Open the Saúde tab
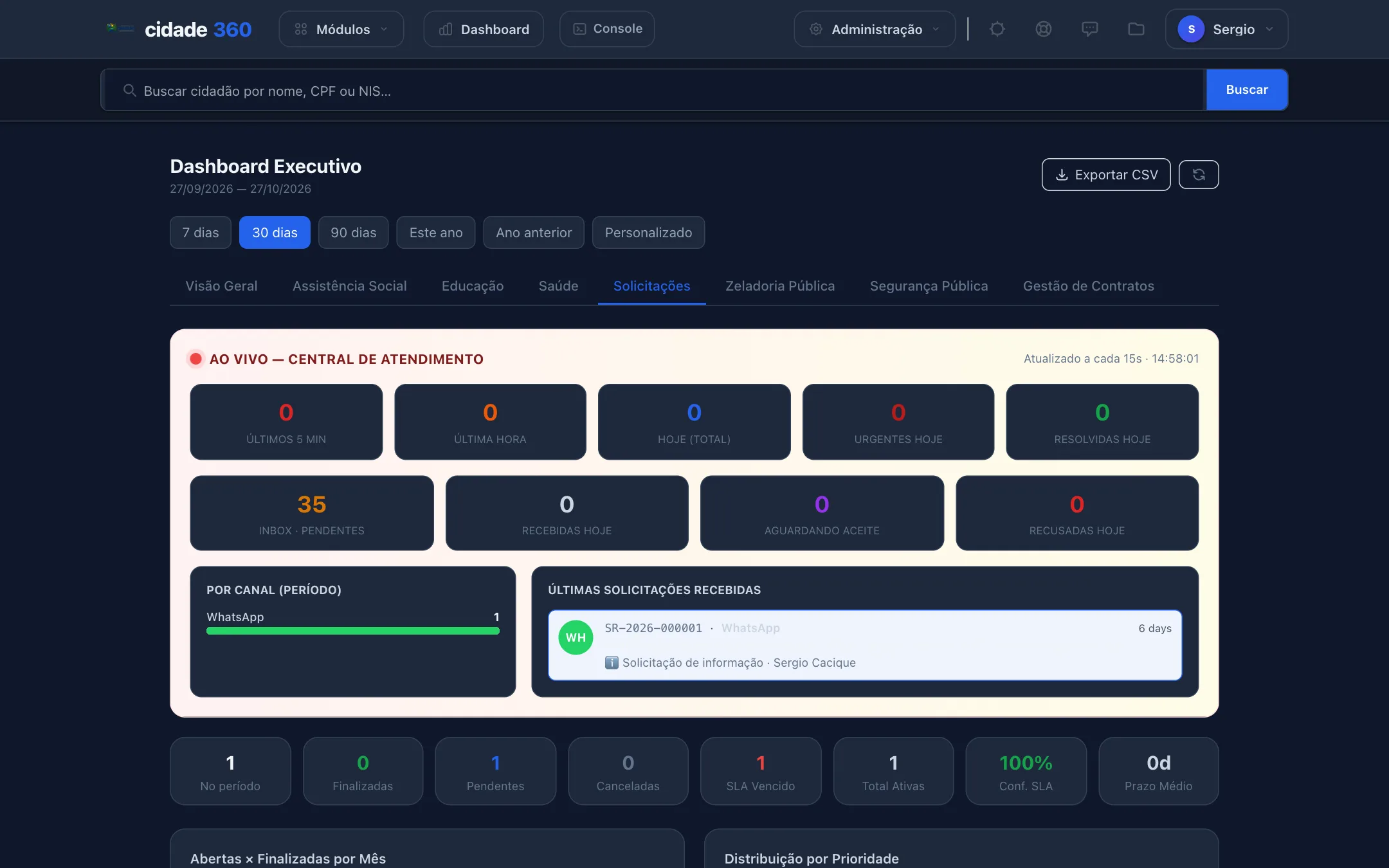Screen dimensions: 1389x868 (558, 286)
